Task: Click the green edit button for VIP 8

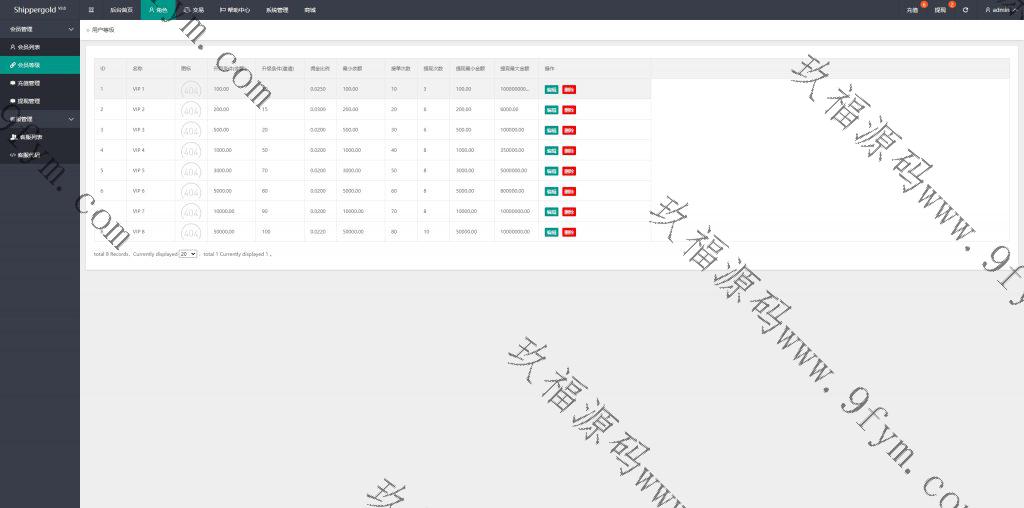Action: 551,232
